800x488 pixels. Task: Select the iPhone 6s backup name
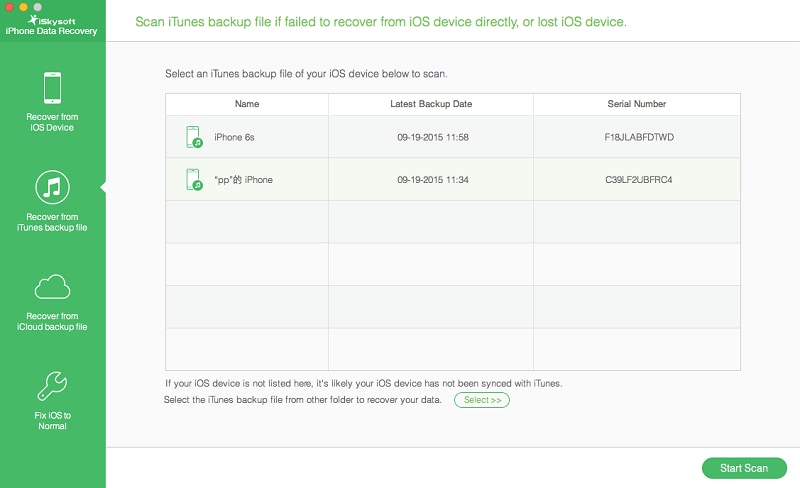coord(234,137)
